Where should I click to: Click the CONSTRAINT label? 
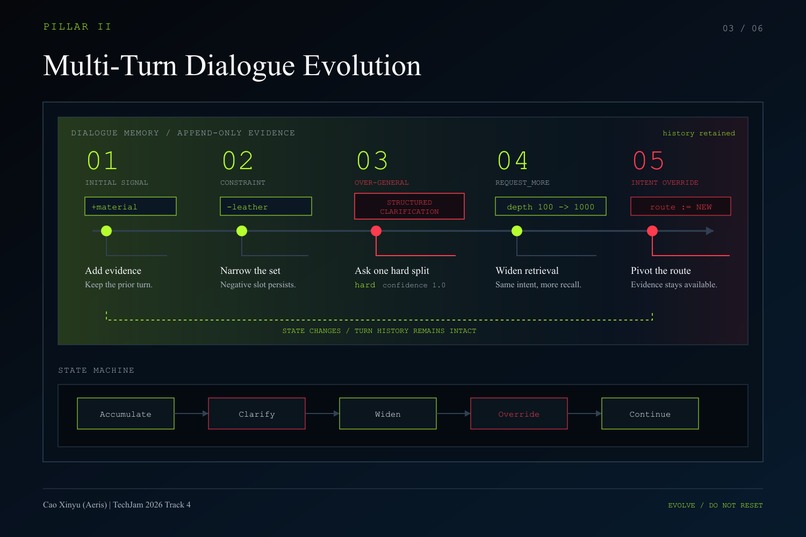[243, 182]
